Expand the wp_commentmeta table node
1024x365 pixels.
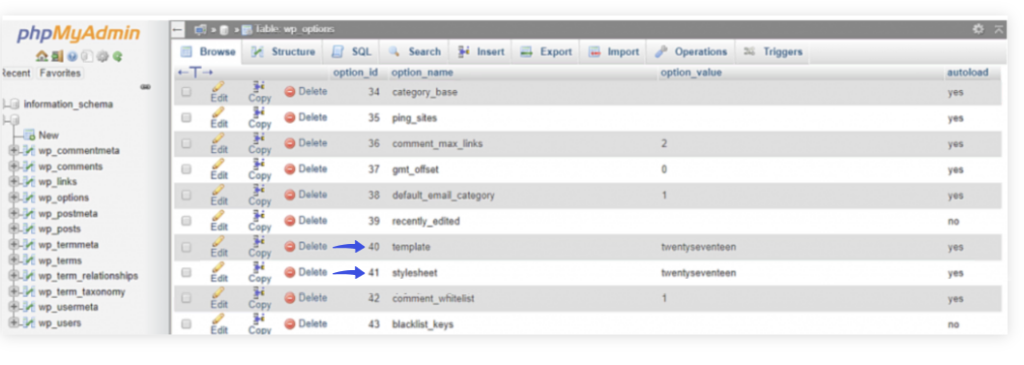click(14, 151)
